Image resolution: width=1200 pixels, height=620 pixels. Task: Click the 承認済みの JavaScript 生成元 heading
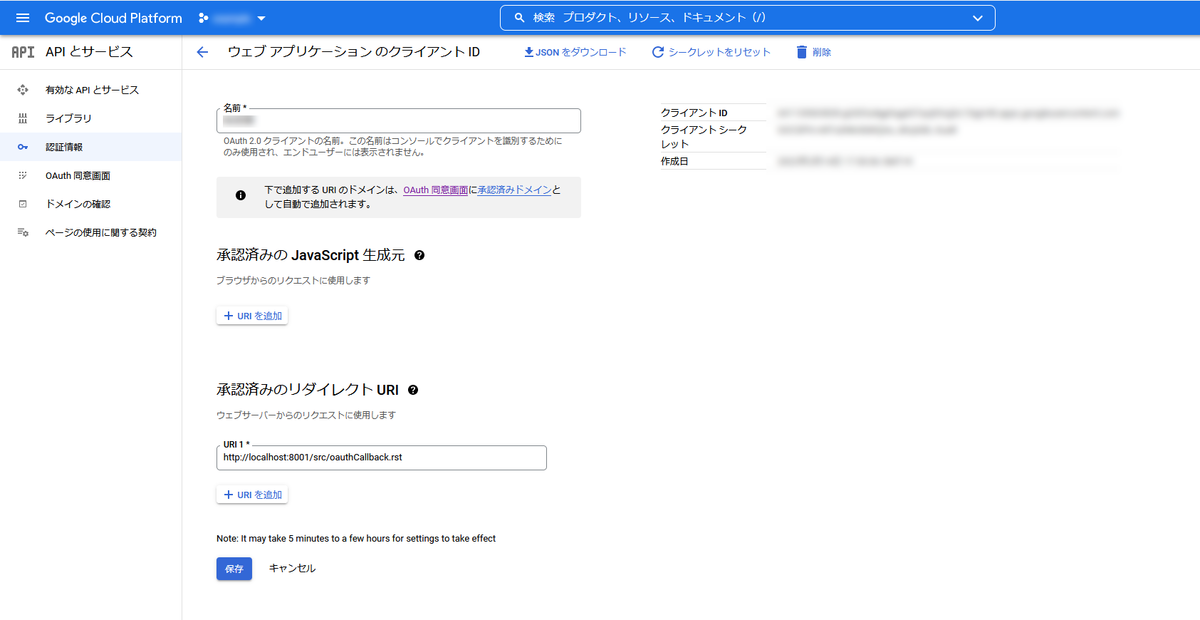[311, 256]
